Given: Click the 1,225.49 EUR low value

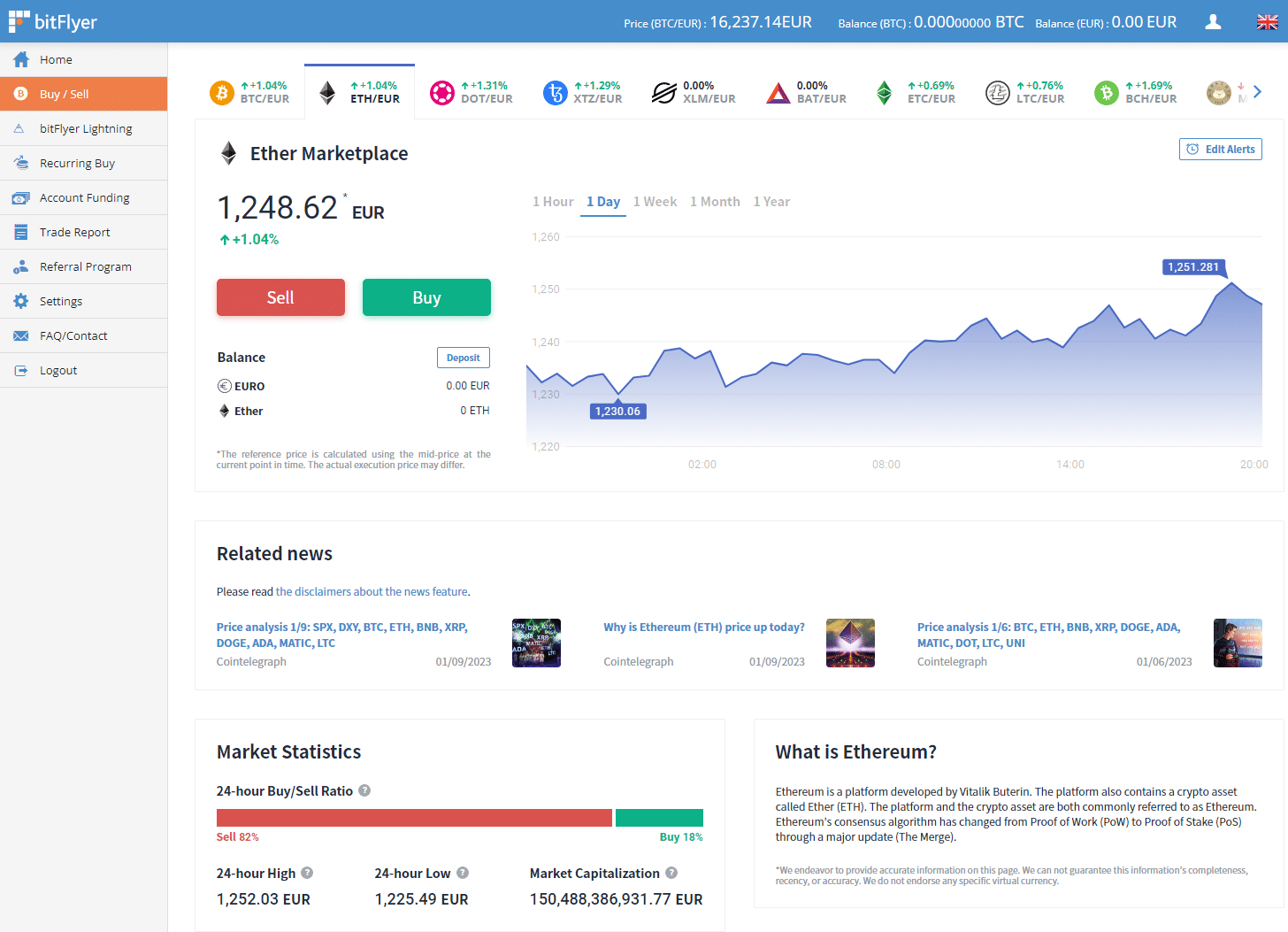Looking at the screenshot, I should 421,899.
